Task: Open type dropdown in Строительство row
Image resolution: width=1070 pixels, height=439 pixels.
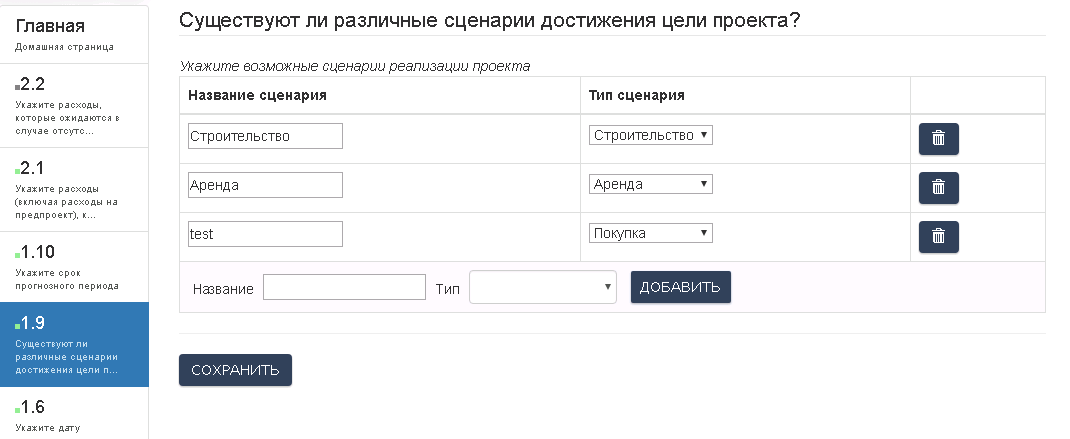Action: (x=650, y=136)
